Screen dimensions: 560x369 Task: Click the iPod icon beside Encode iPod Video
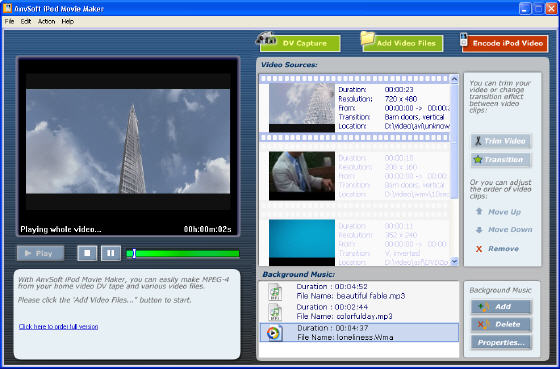pyautogui.click(x=464, y=39)
